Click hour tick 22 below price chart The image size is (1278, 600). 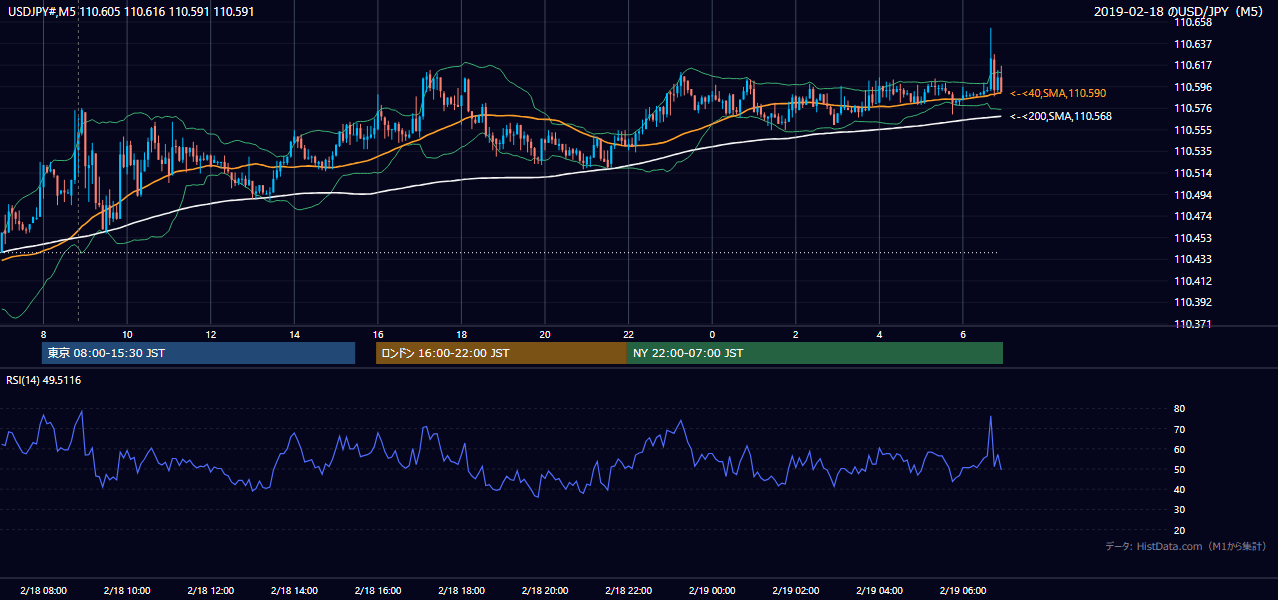point(628,333)
